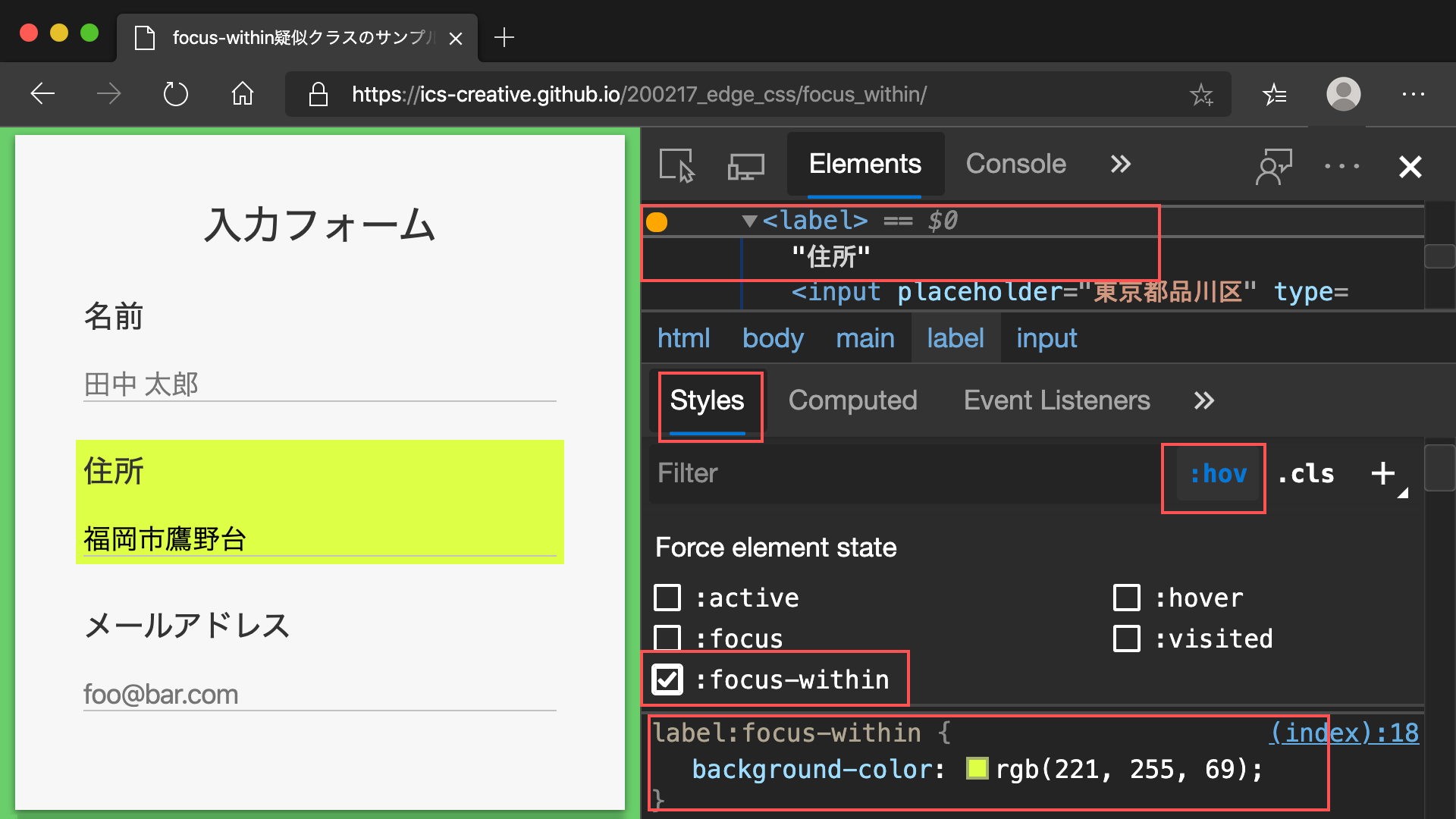
Task: Click the Force element state heading
Action: [776, 548]
